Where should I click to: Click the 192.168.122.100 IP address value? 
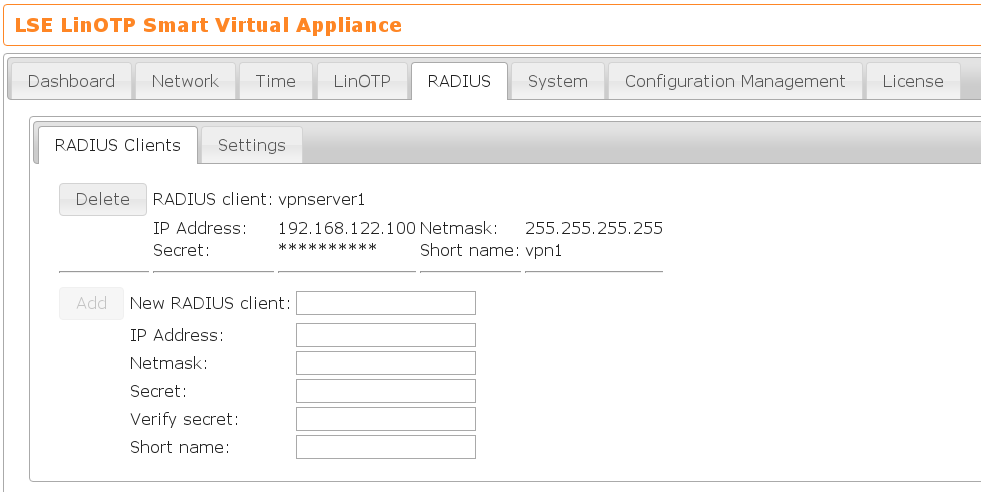[x=346, y=228]
